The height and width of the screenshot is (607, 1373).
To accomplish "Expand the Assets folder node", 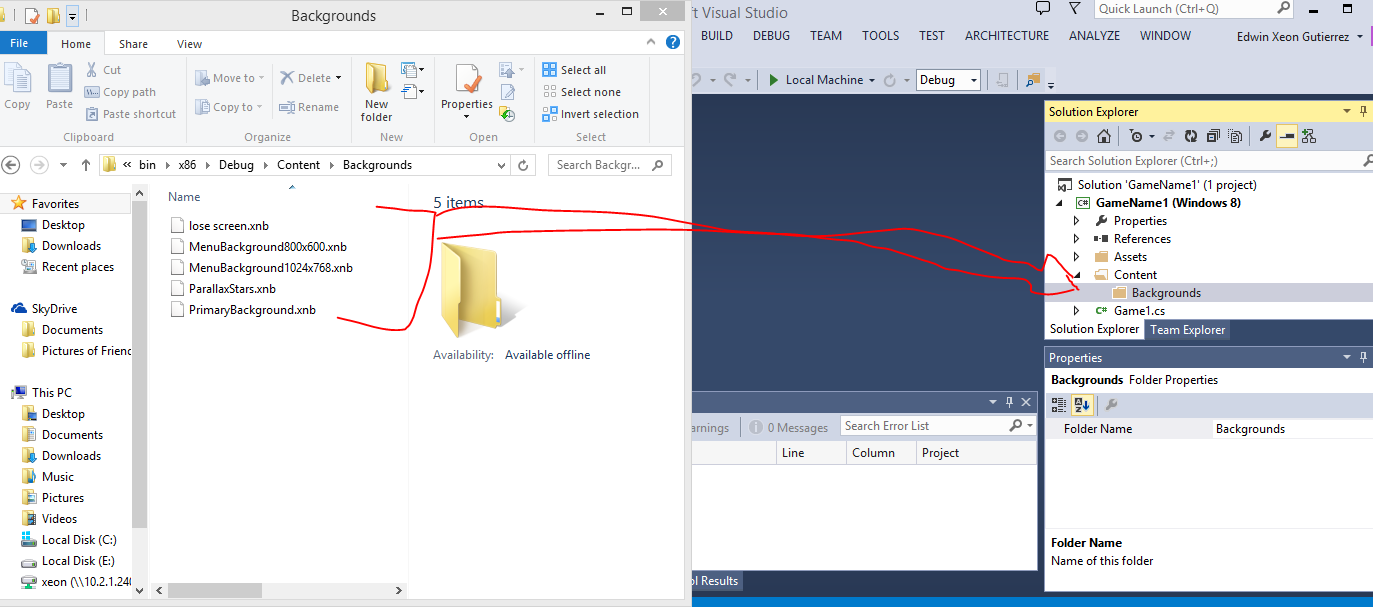I will [1077, 257].
